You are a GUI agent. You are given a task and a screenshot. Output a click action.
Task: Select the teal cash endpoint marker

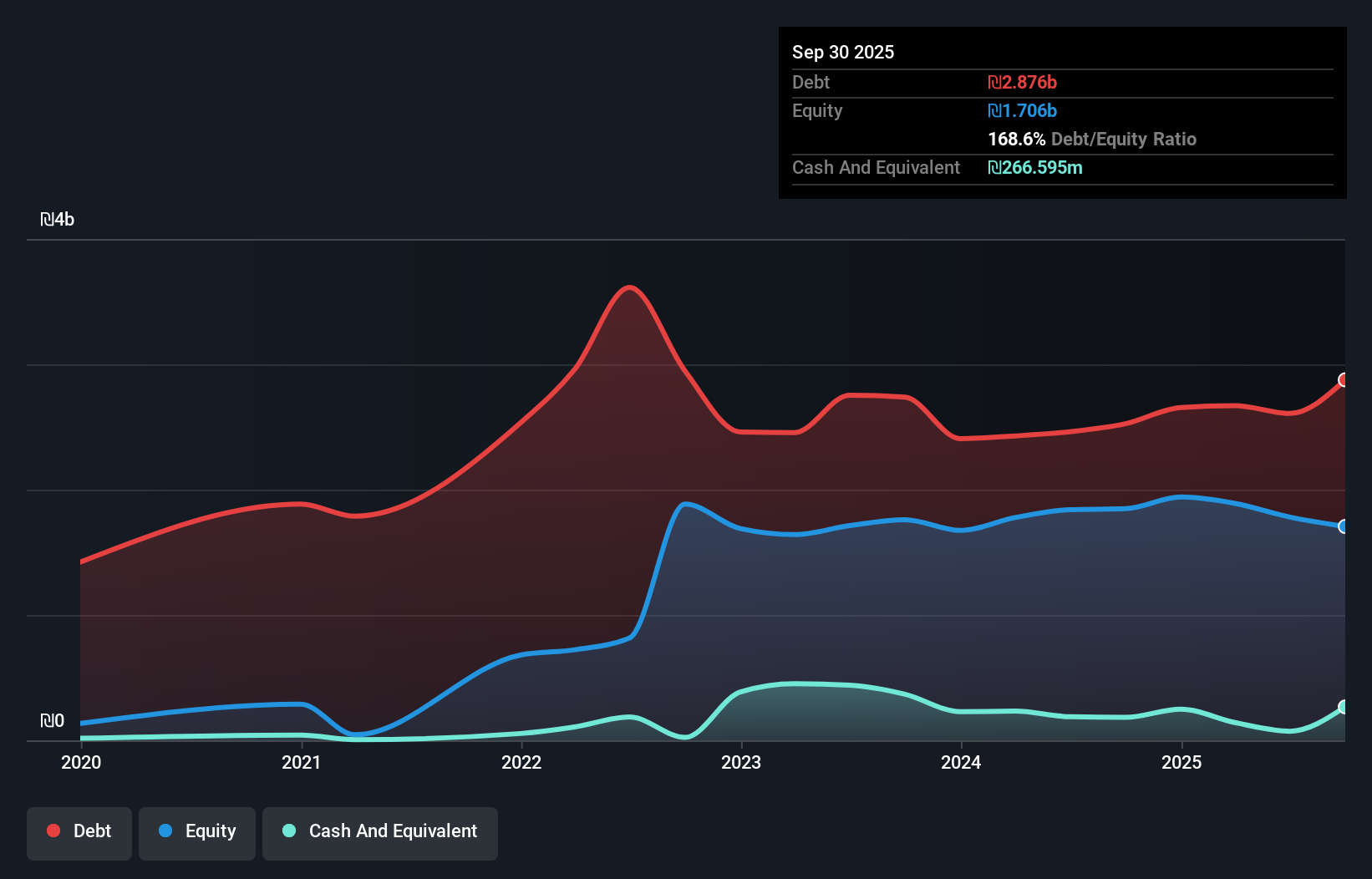tap(1343, 706)
